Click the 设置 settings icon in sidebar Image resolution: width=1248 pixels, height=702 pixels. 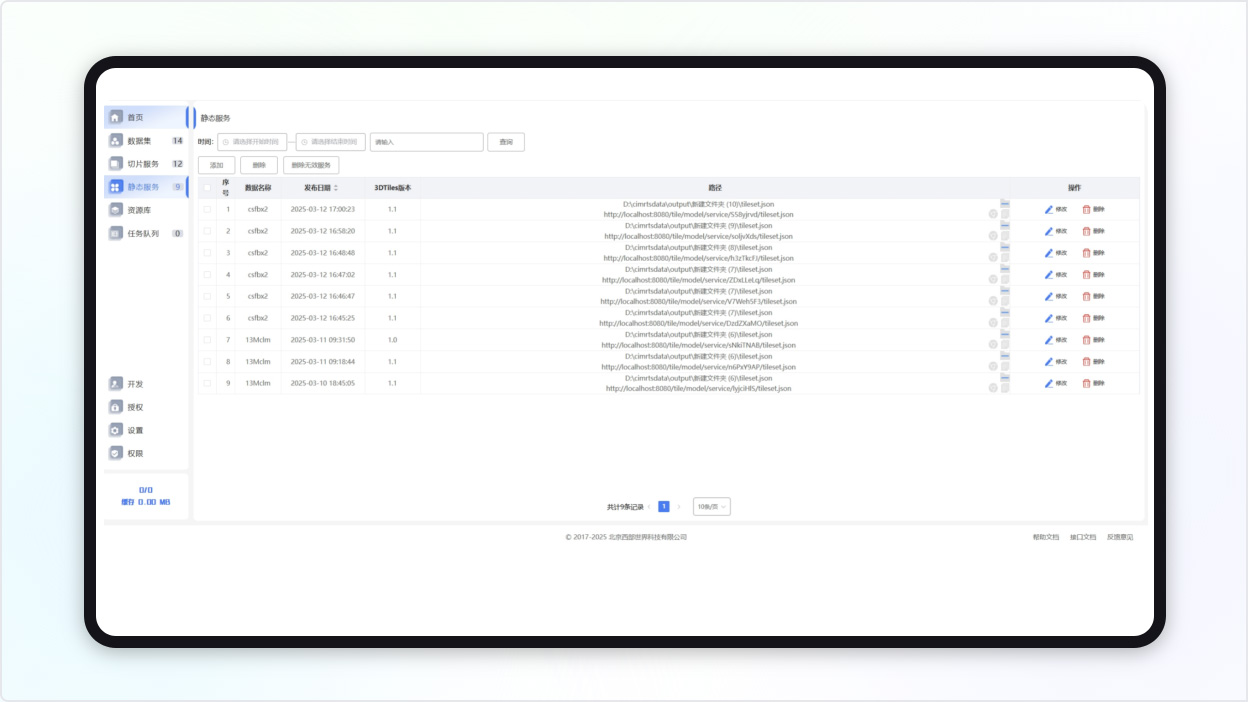point(116,430)
